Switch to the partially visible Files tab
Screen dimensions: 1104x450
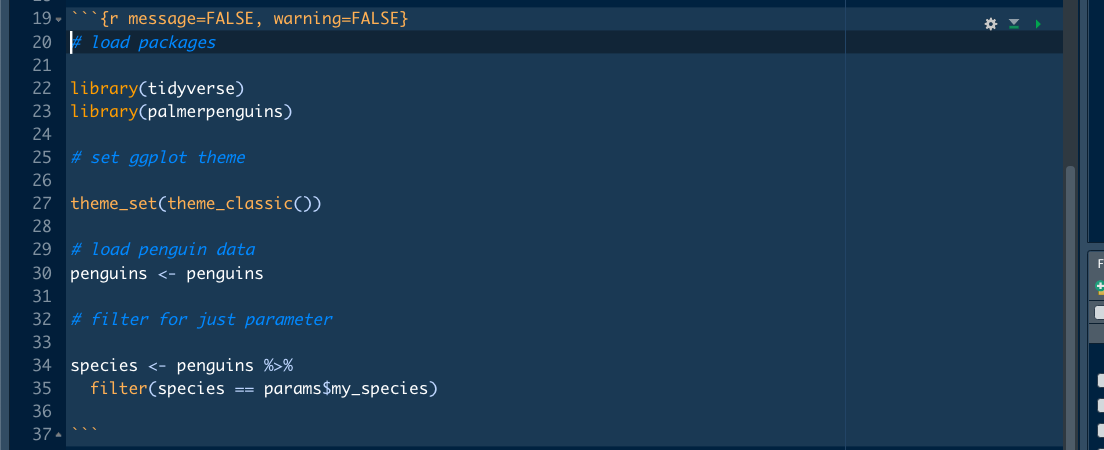click(x=1100, y=264)
